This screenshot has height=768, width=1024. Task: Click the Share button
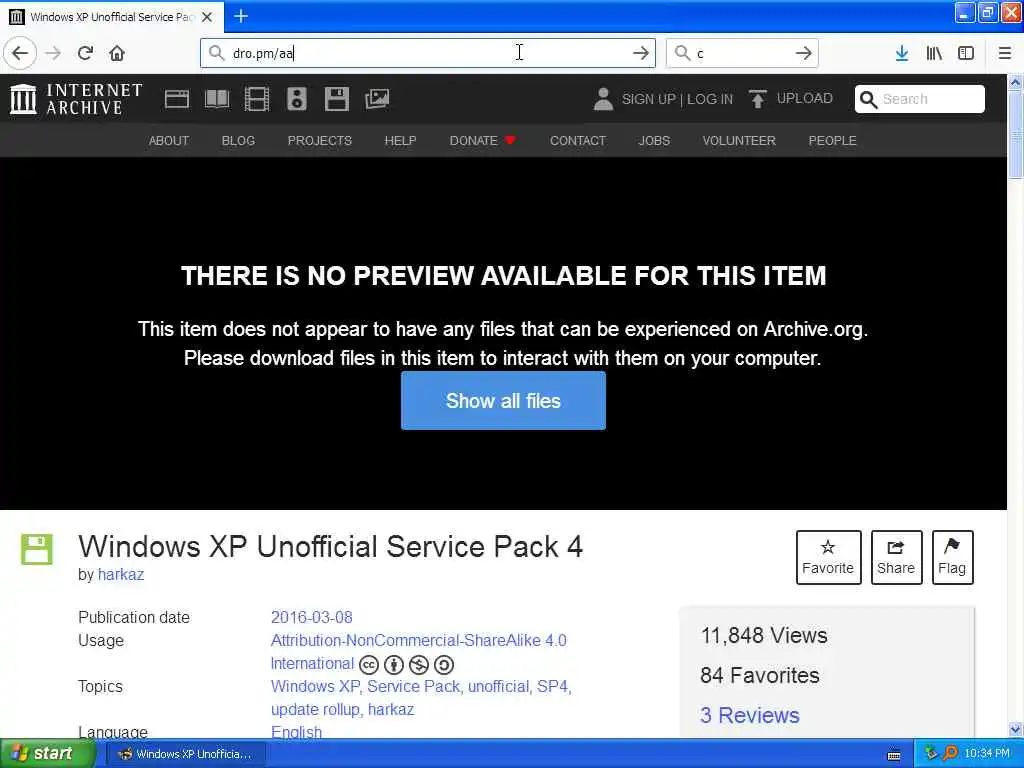click(x=896, y=557)
